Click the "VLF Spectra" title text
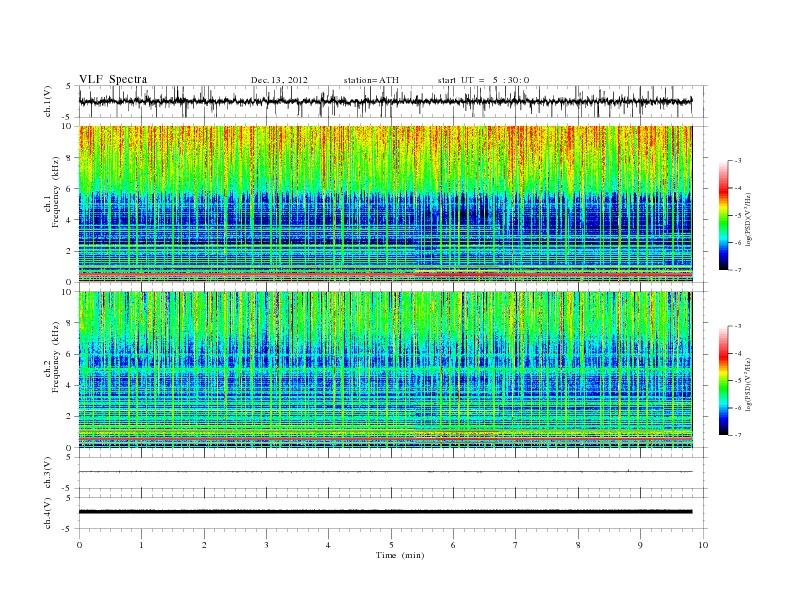Screen dimensions: 792x612 pyautogui.click(x=113, y=79)
